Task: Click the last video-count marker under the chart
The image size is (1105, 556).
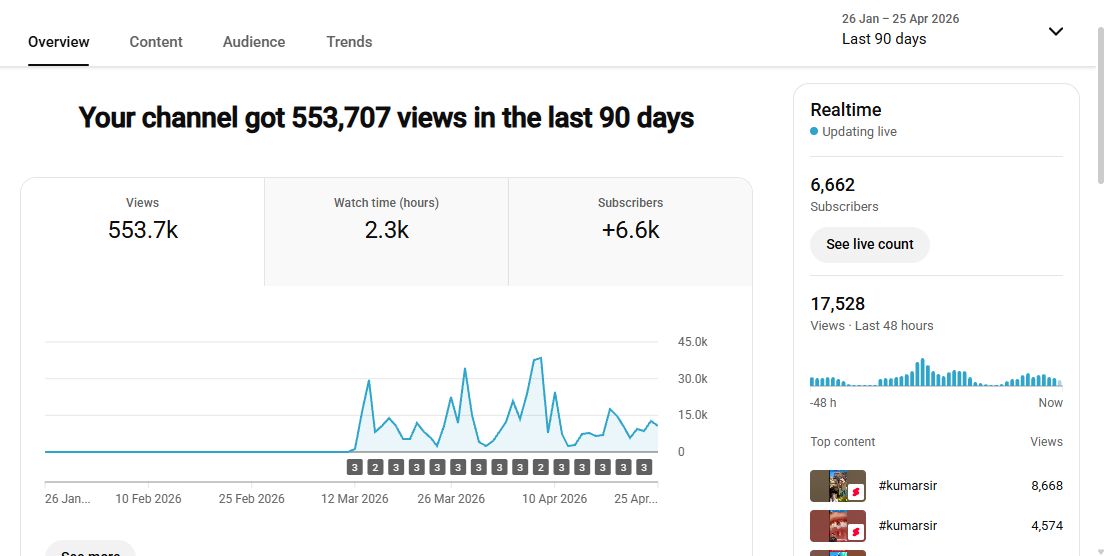Action: [x=643, y=467]
